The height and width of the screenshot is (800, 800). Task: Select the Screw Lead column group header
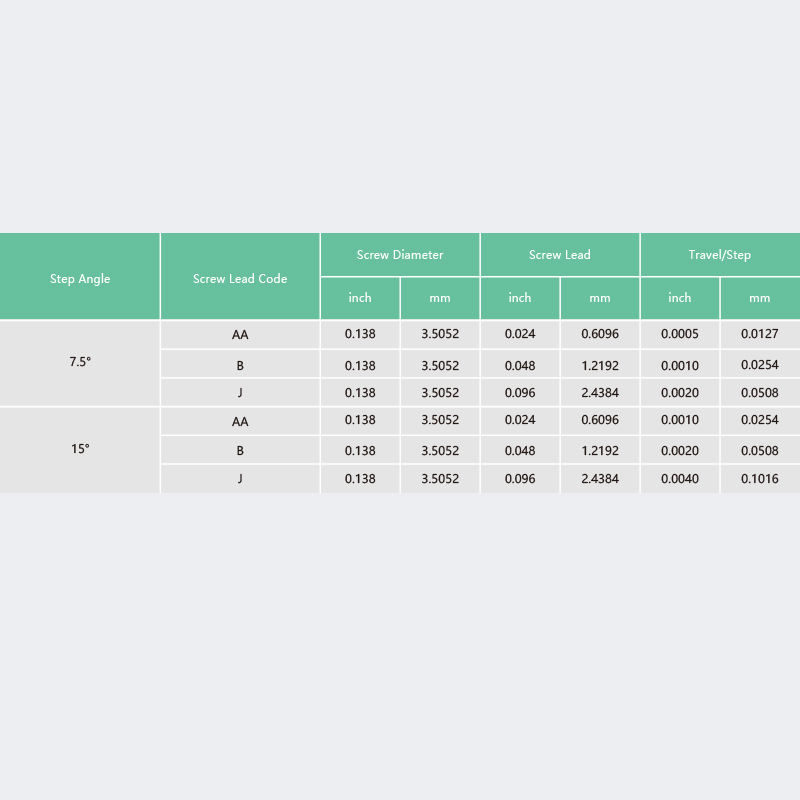[560, 255]
